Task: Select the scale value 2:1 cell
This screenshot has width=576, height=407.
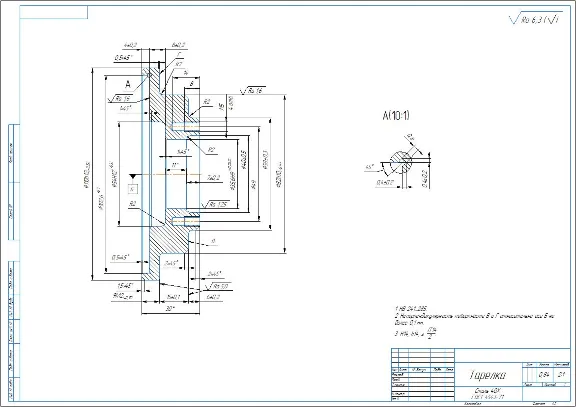Action: click(561, 375)
